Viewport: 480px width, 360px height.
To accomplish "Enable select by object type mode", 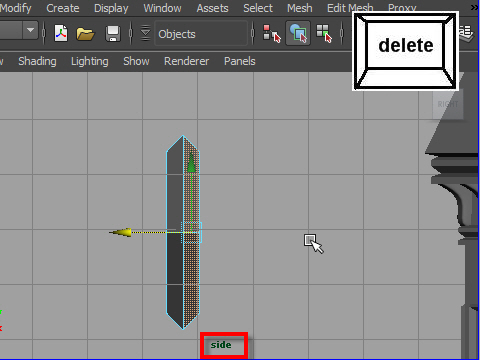I will coord(298,33).
